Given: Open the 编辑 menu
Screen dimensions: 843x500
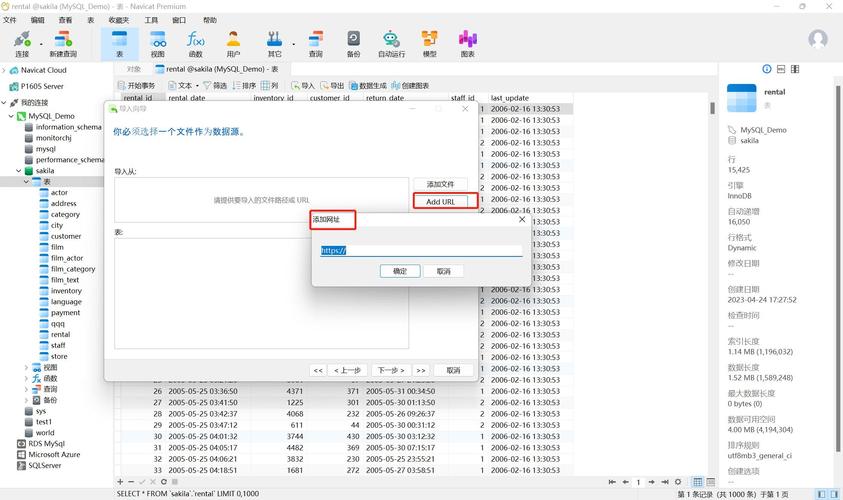Looking at the screenshot, I should click(x=38, y=20).
